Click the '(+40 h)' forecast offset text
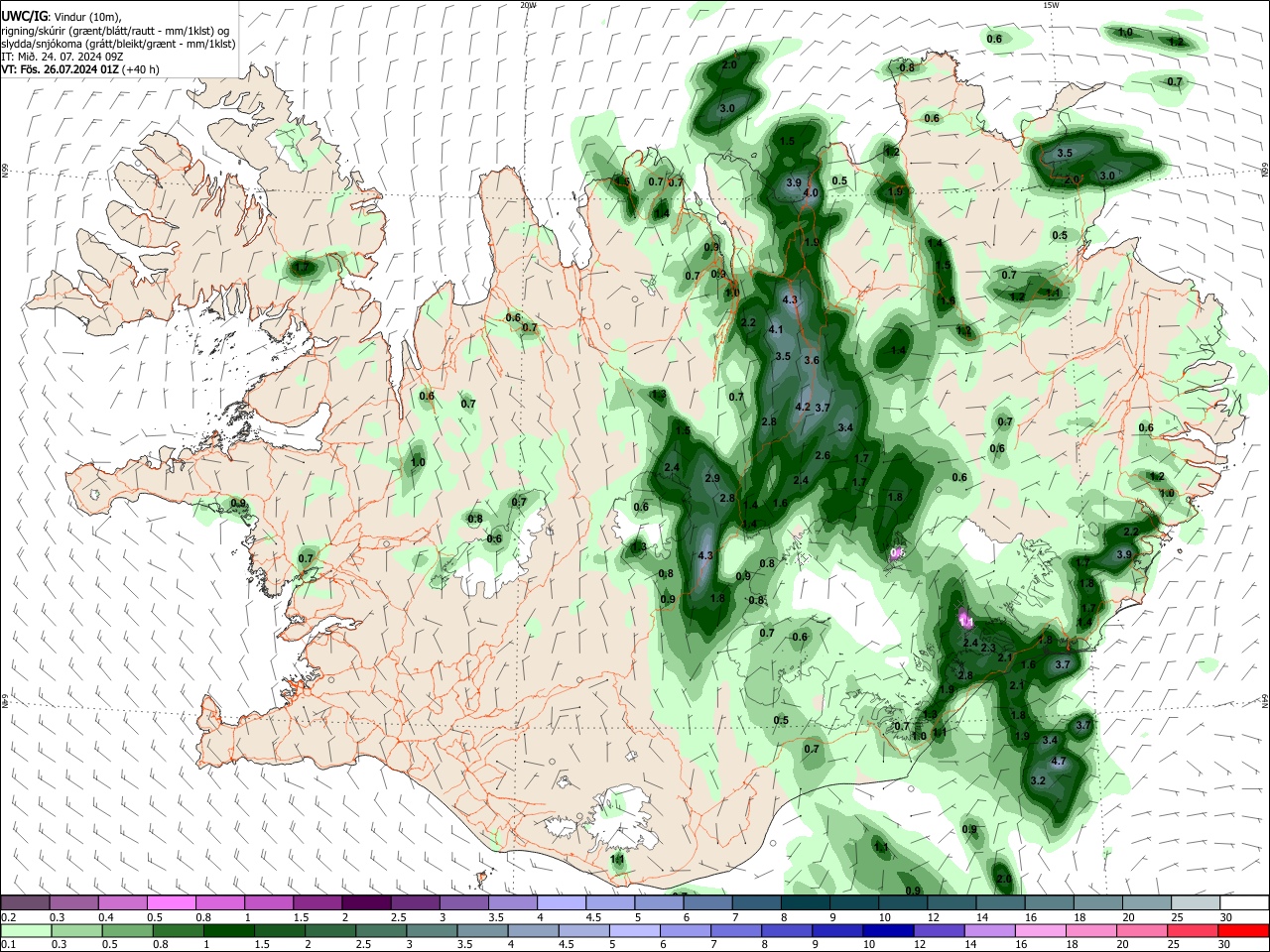 141,69
